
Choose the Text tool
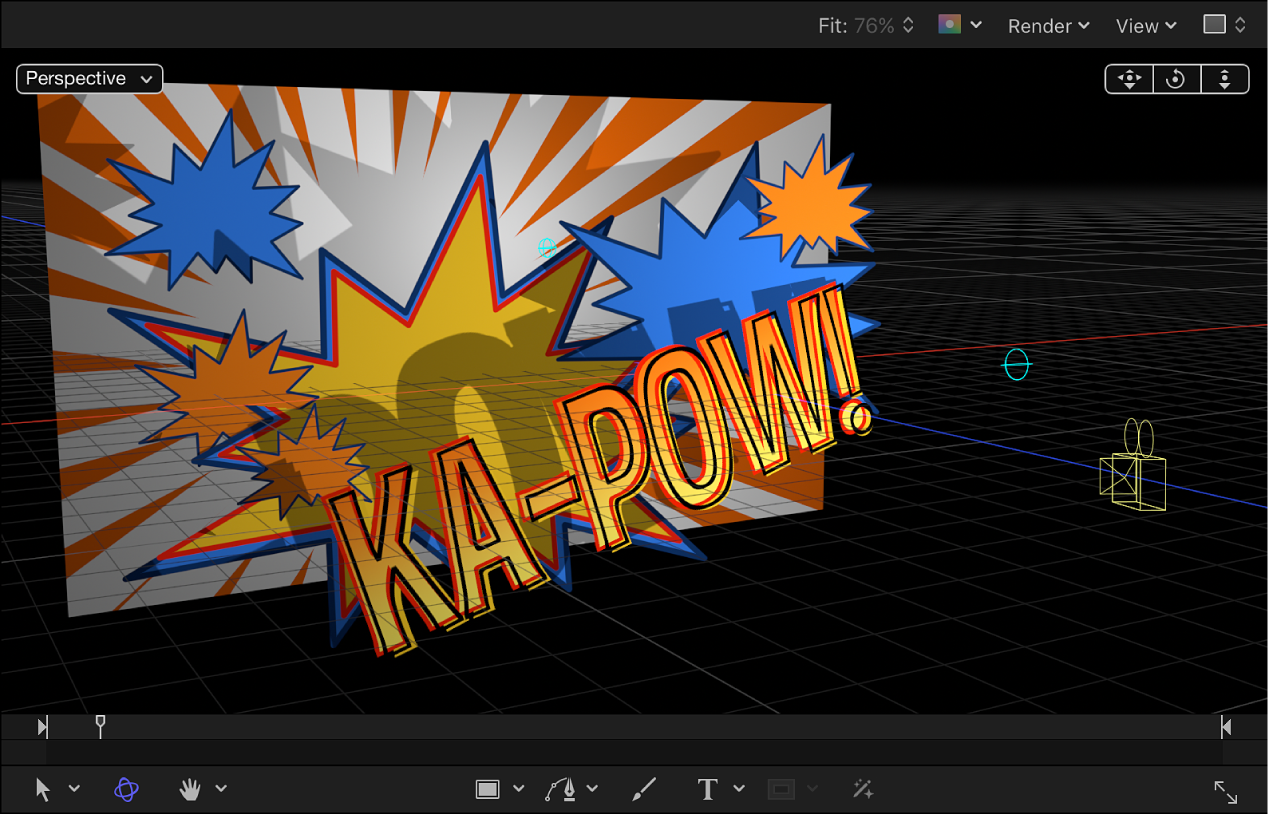tap(707, 789)
